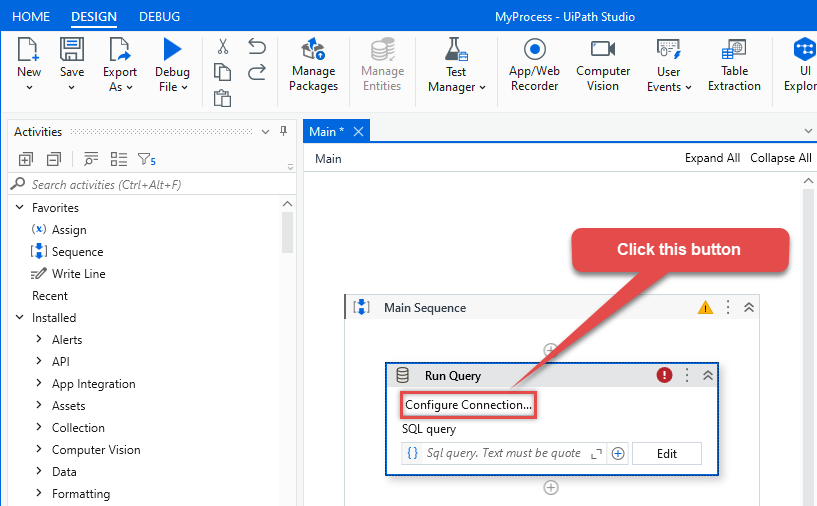Viewport: 817px width, 506px height.
Task: Click the Activities panel scrollbar
Action: point(288,232)
